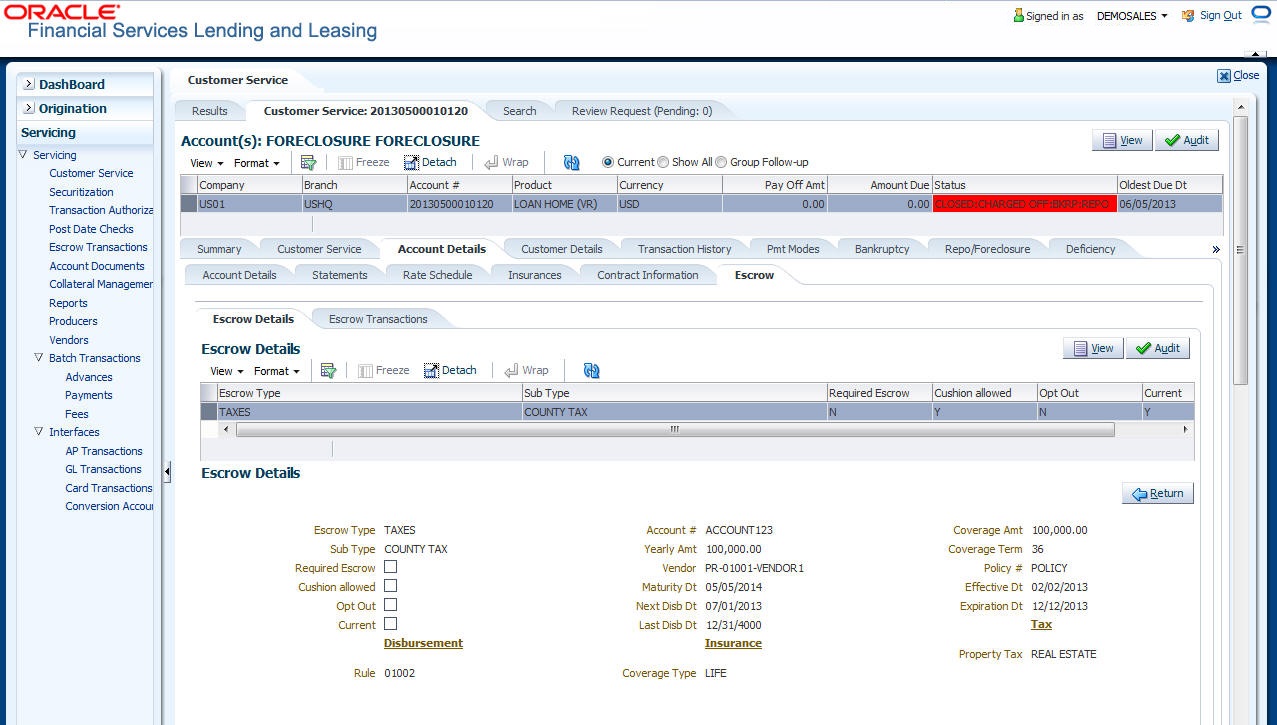The image size is (1277, 725).
Task: Toggle the Cushion allowed checkbox
Action: [x=391, y=586]
